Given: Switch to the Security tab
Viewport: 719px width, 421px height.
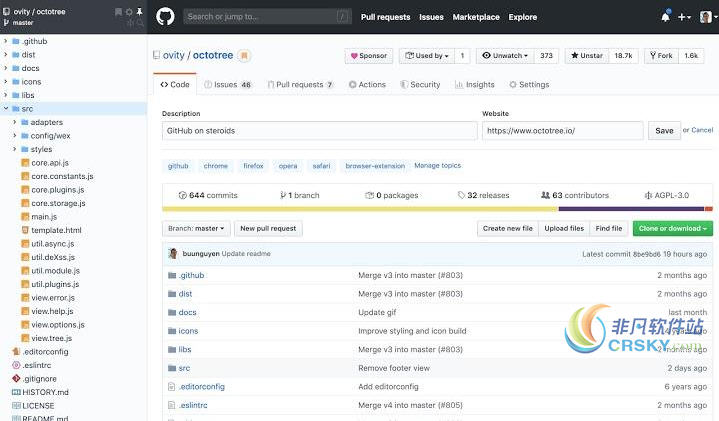Looking at the screenshot, I should point(420,84).
